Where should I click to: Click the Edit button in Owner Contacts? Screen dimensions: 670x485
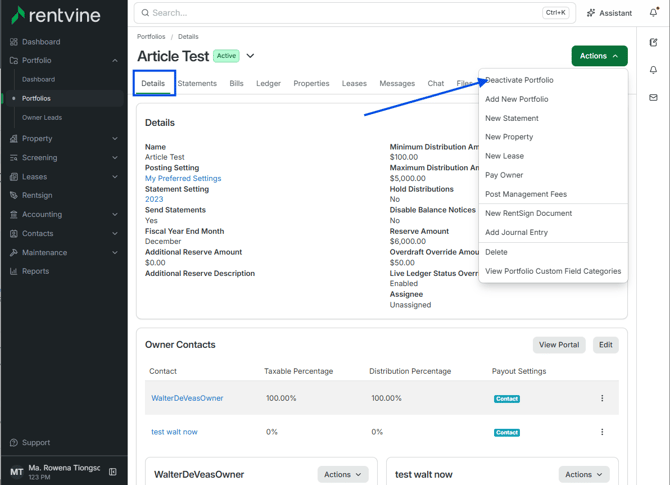[605, 345]
